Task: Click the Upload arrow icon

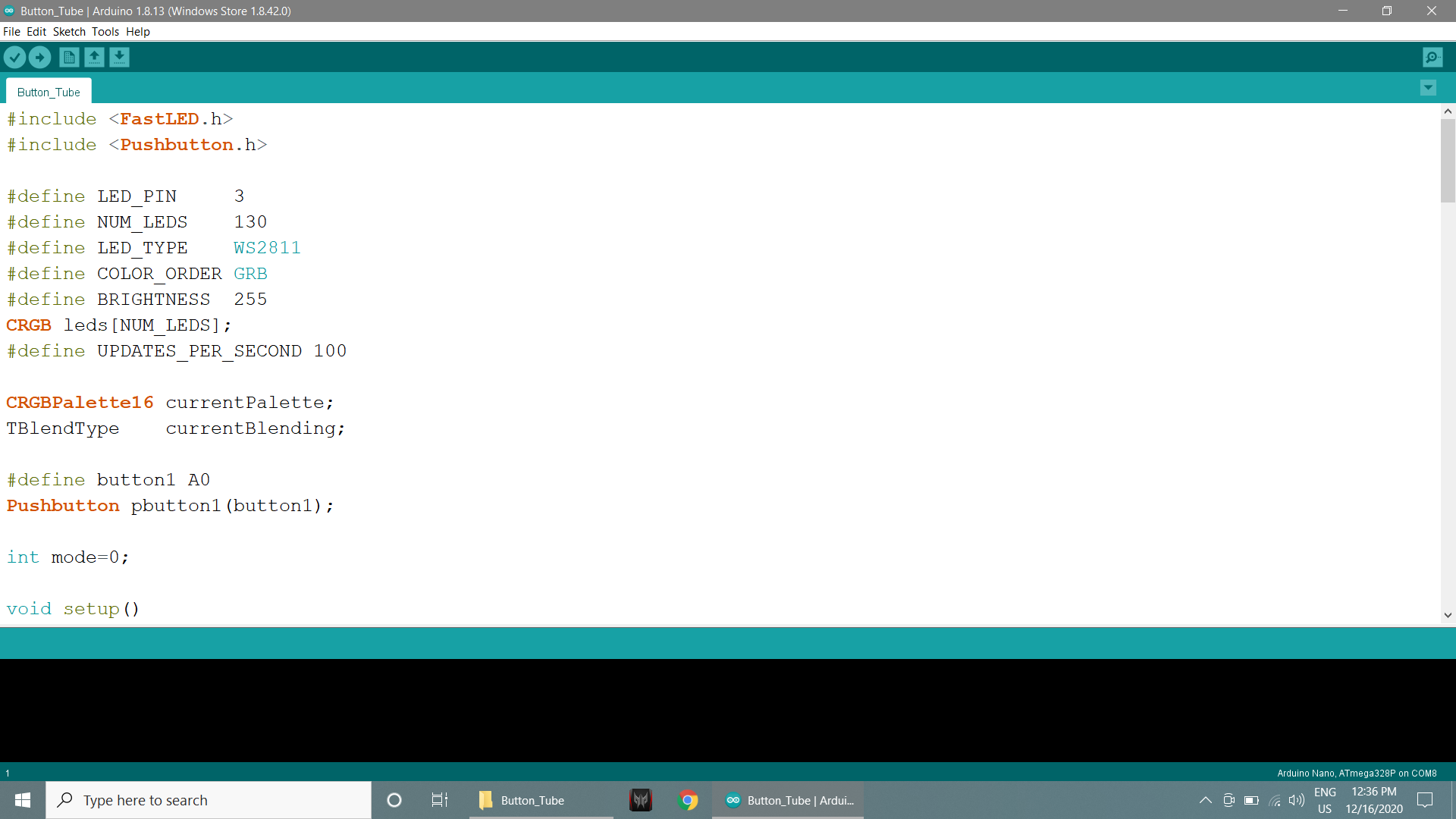Action: pyautogui.click(x=39, y=57)
